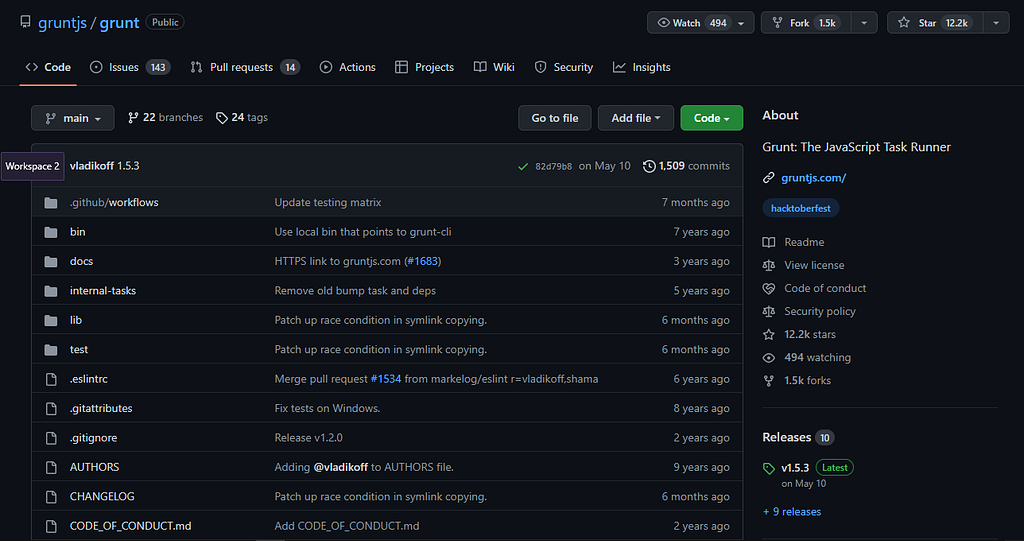Click the file icon beside CHANGELOG
1024x541 pixels.
51,497
